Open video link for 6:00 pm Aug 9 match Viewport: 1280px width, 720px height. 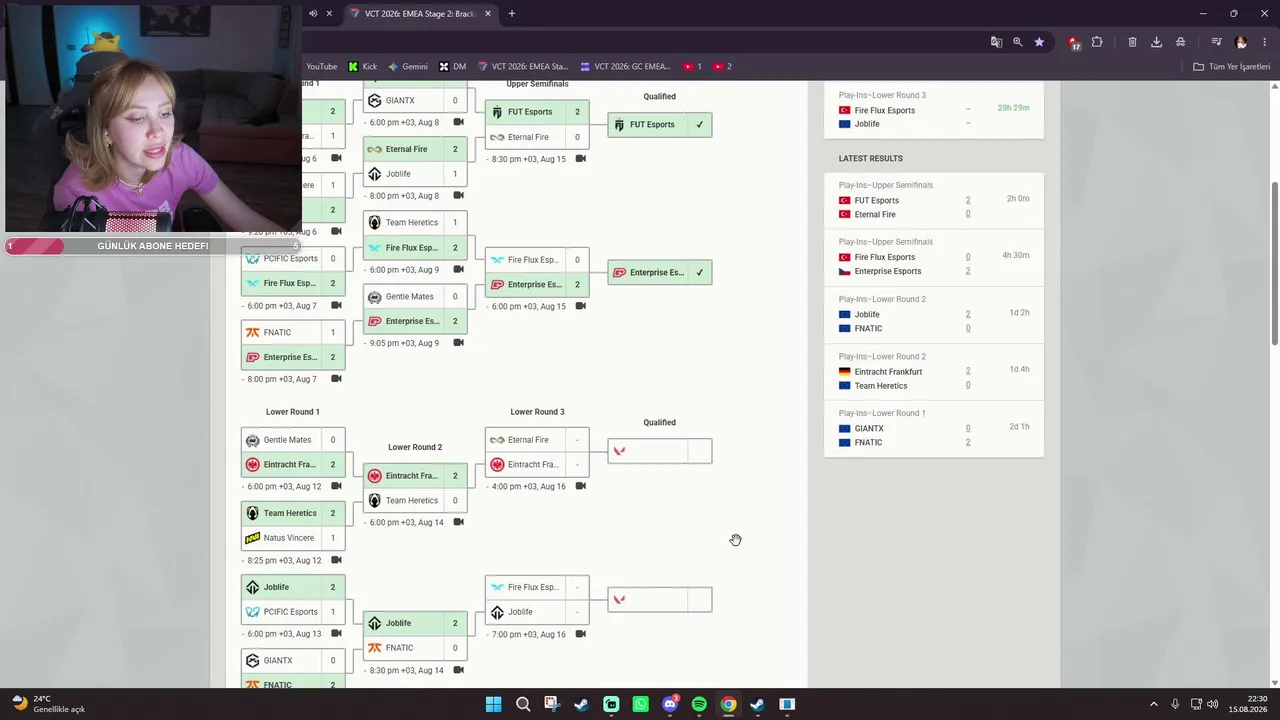(x=459, y=270)
